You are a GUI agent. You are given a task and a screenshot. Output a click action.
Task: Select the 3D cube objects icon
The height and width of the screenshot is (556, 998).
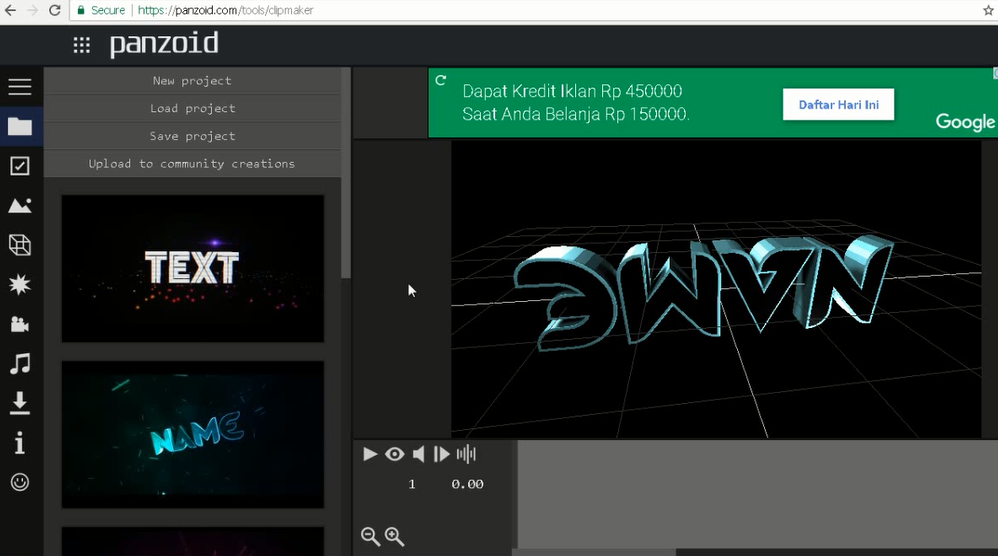coord(20,245)
